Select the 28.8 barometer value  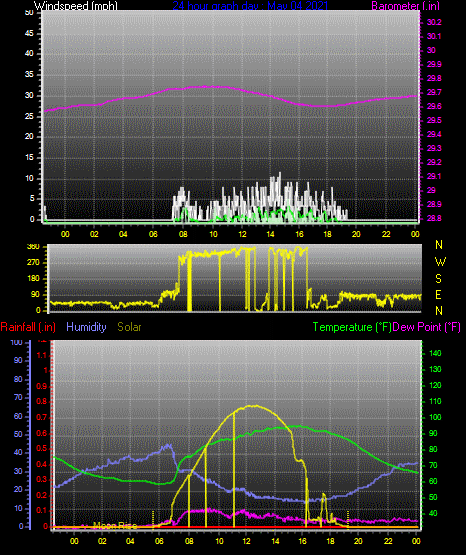[434, 218]
